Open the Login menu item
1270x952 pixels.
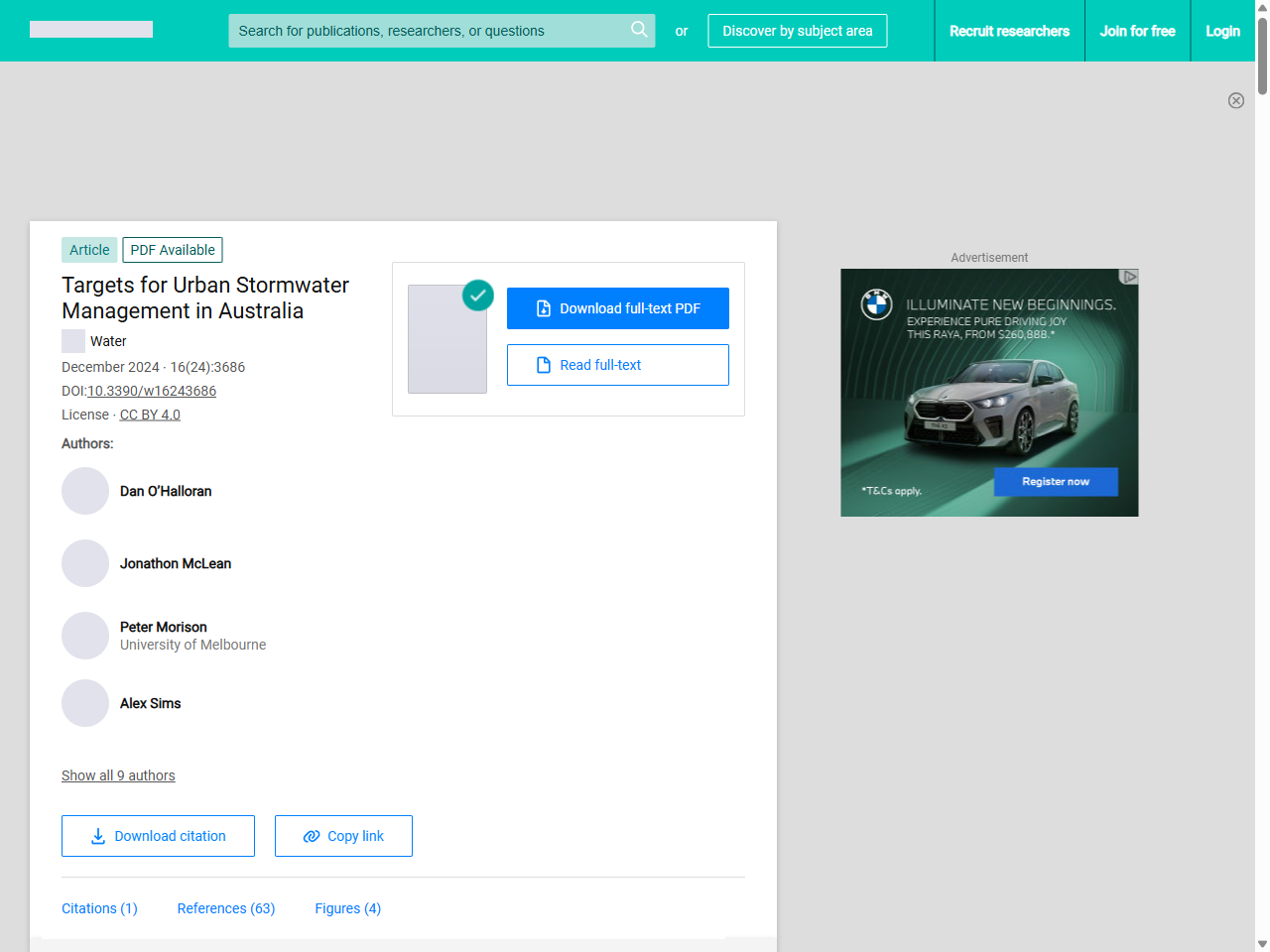(x=1222, y=31)
